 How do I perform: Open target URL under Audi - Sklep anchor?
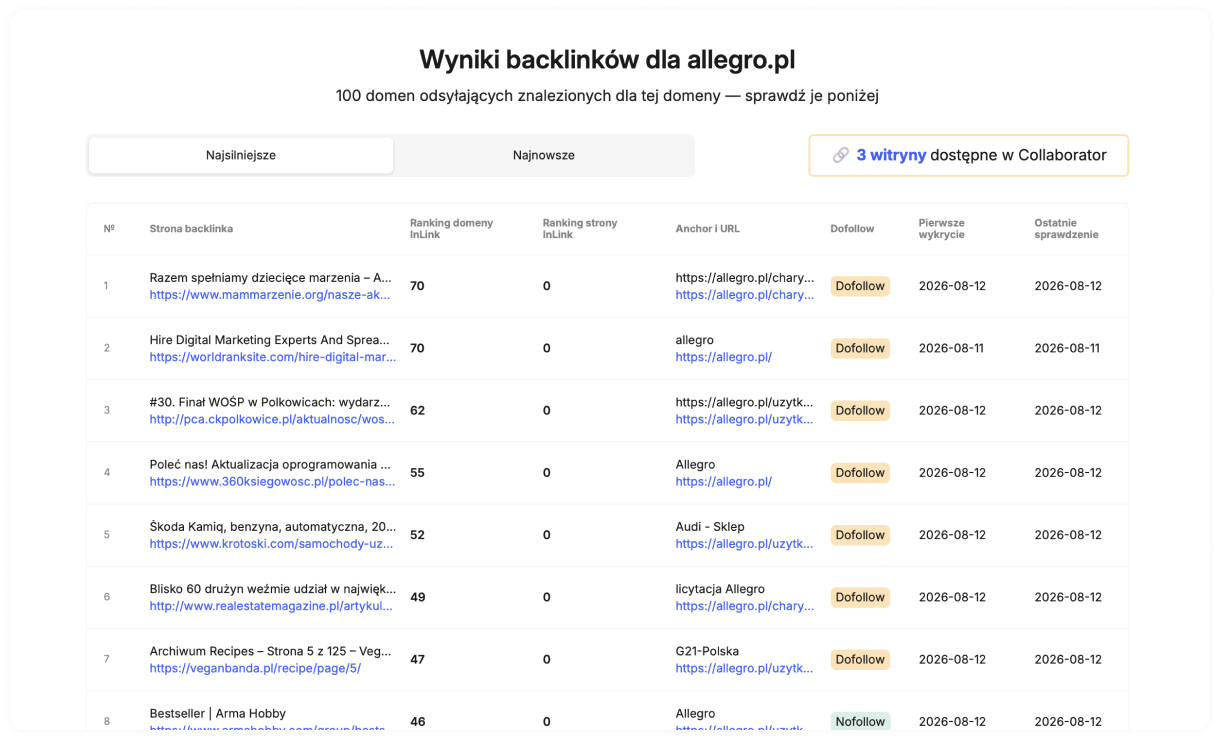[744, 544]
